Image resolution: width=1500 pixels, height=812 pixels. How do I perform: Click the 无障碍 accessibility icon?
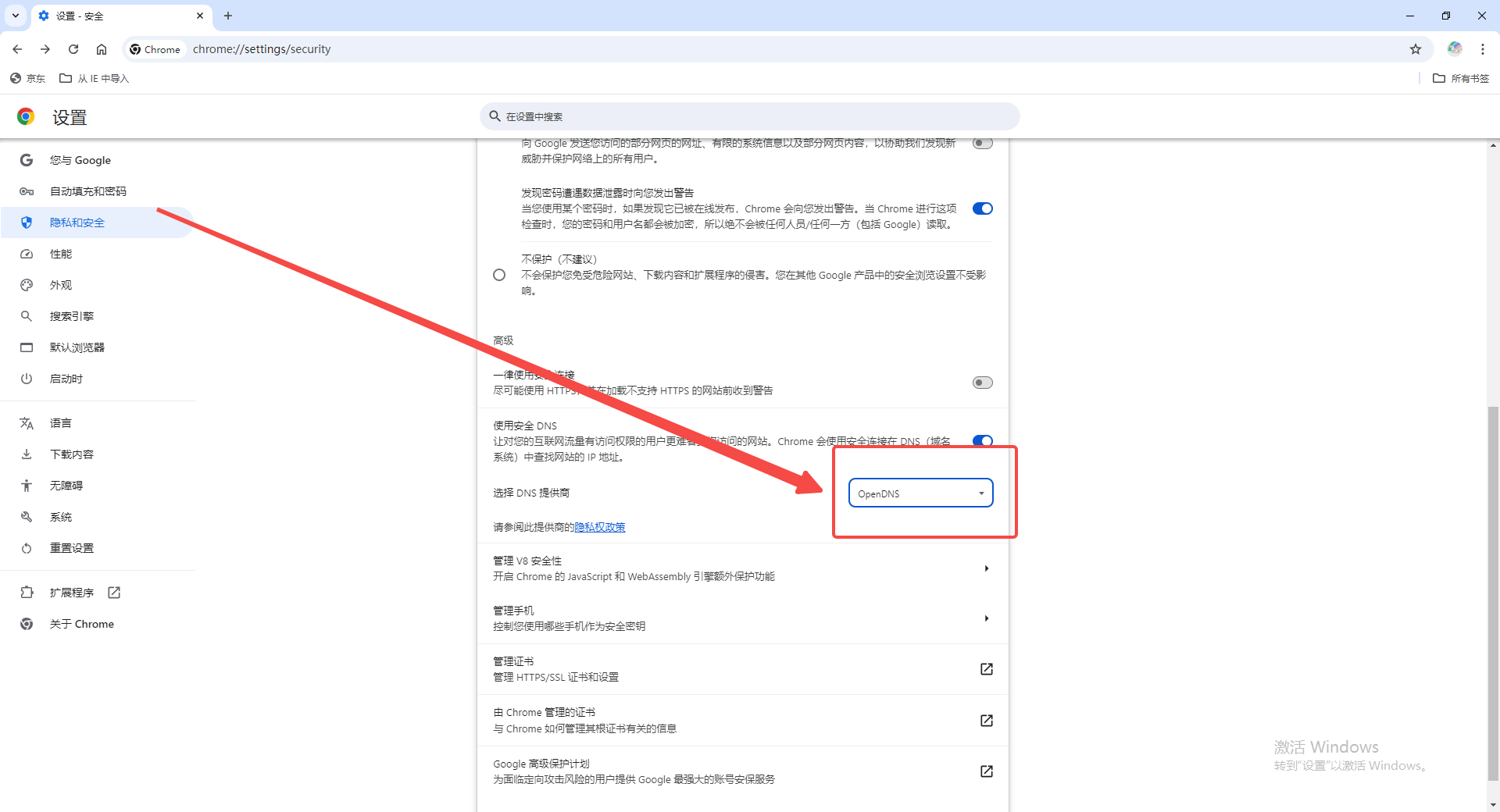point(27,486)
